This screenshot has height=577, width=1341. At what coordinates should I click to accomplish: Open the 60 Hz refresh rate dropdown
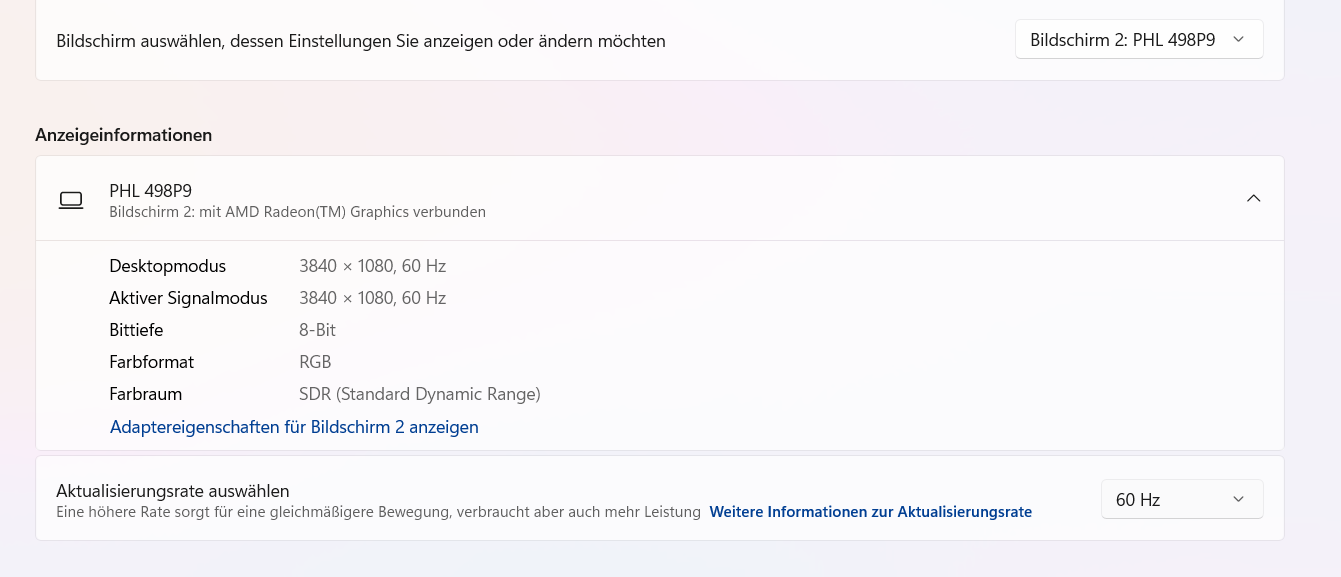1181,499
